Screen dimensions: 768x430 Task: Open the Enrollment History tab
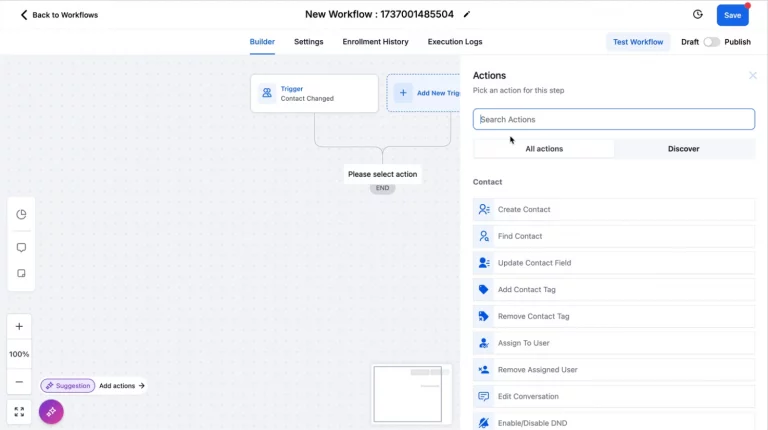click(x=375, y=42)
